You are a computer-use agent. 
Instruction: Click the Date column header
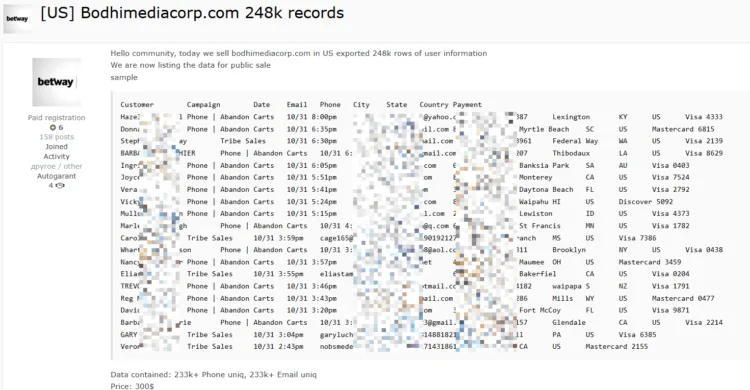(262, 105)
